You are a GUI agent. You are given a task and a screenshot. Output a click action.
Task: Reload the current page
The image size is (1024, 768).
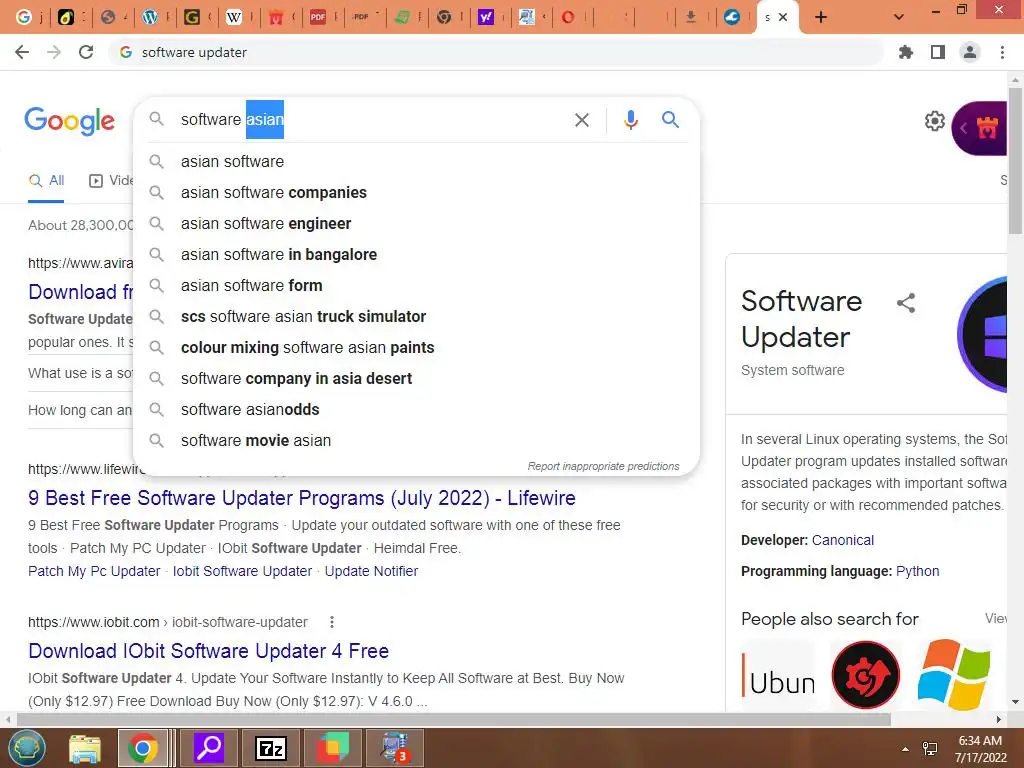pyautogui.click(x=86, y=52)
